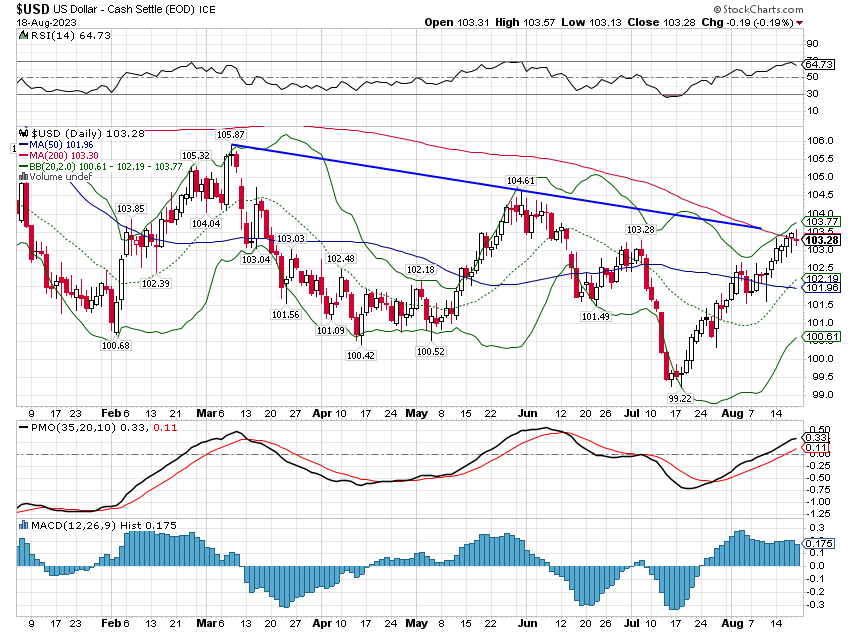Select the 103.03 price label
This screenshot has width=850, height=633.
pyautogui.click(x=291, y=238)
